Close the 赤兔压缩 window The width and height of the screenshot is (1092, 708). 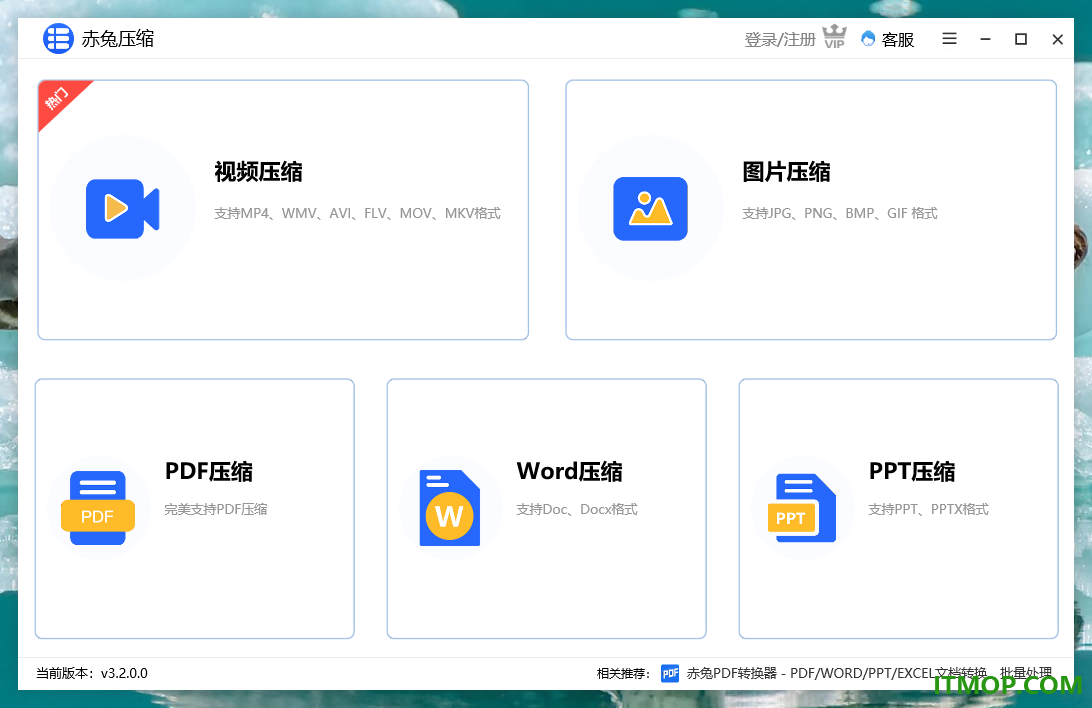click(x=1057, y=40)
